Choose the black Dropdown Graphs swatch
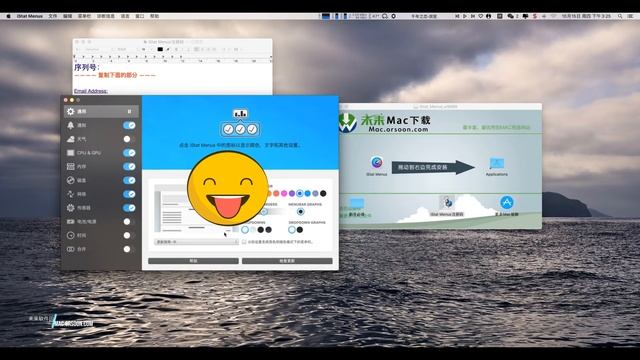640x360 pixels. point(300,230)
